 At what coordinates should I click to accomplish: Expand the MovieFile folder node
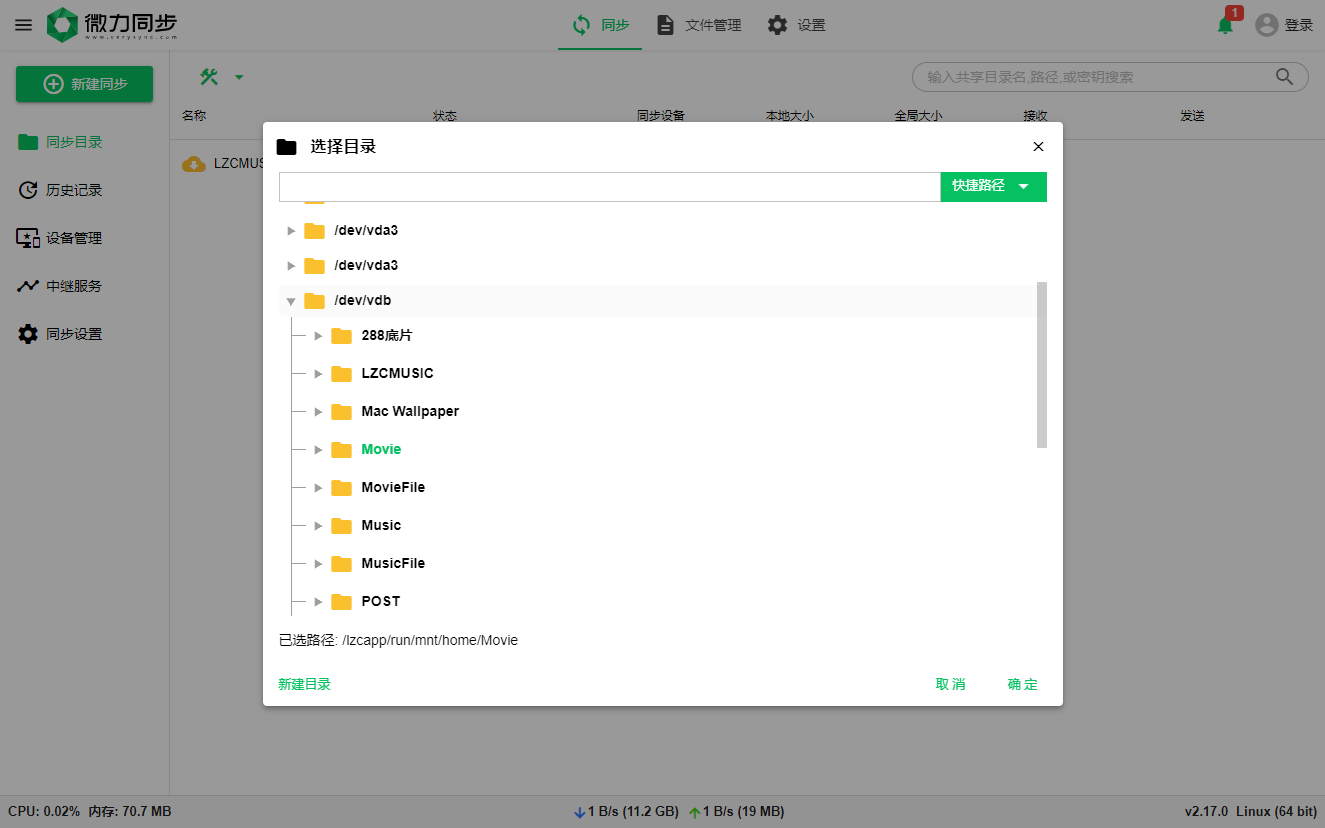318,487
